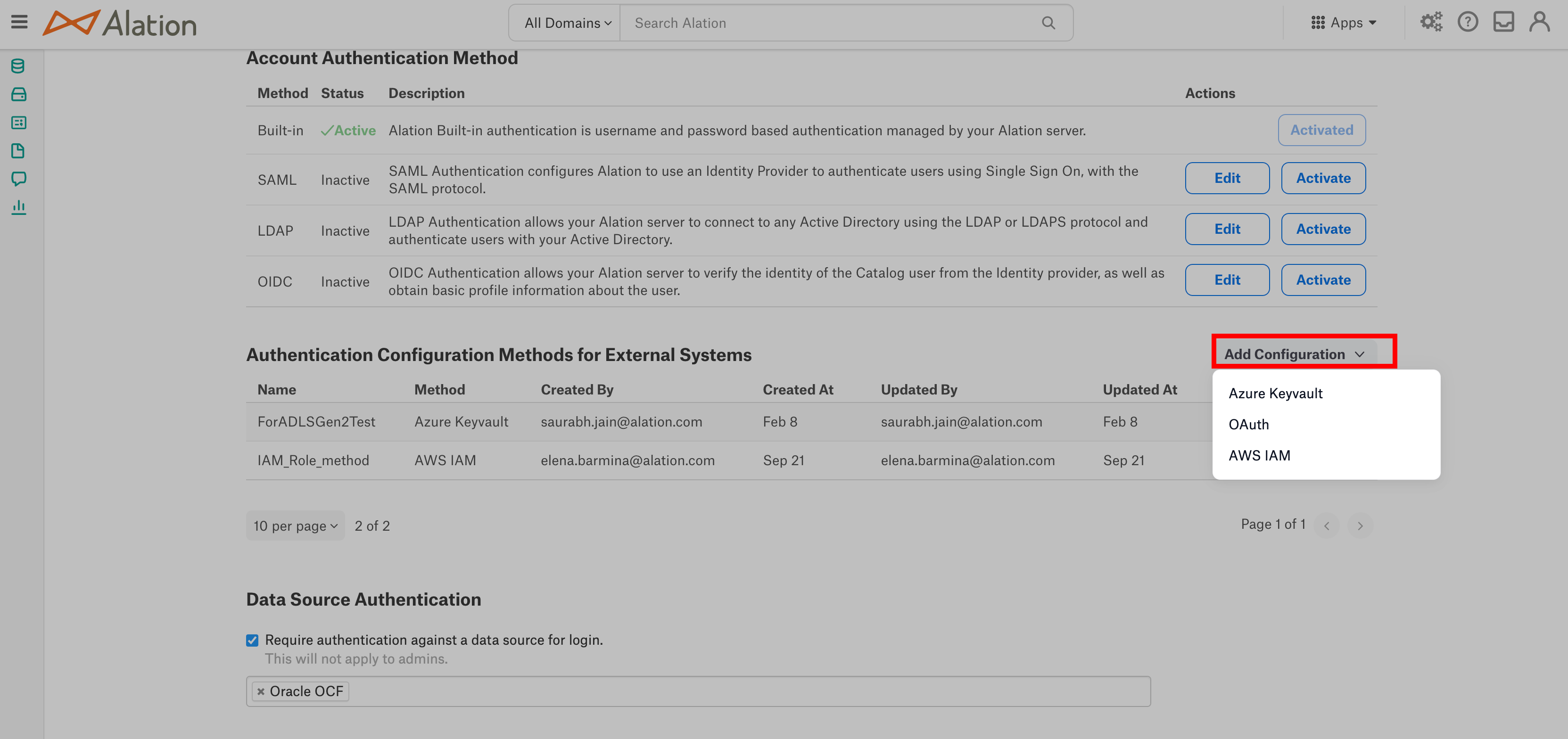Screen dimensions: 1568x739
Task: Click the Updated By column header
Action: click(x=918, y=390)
